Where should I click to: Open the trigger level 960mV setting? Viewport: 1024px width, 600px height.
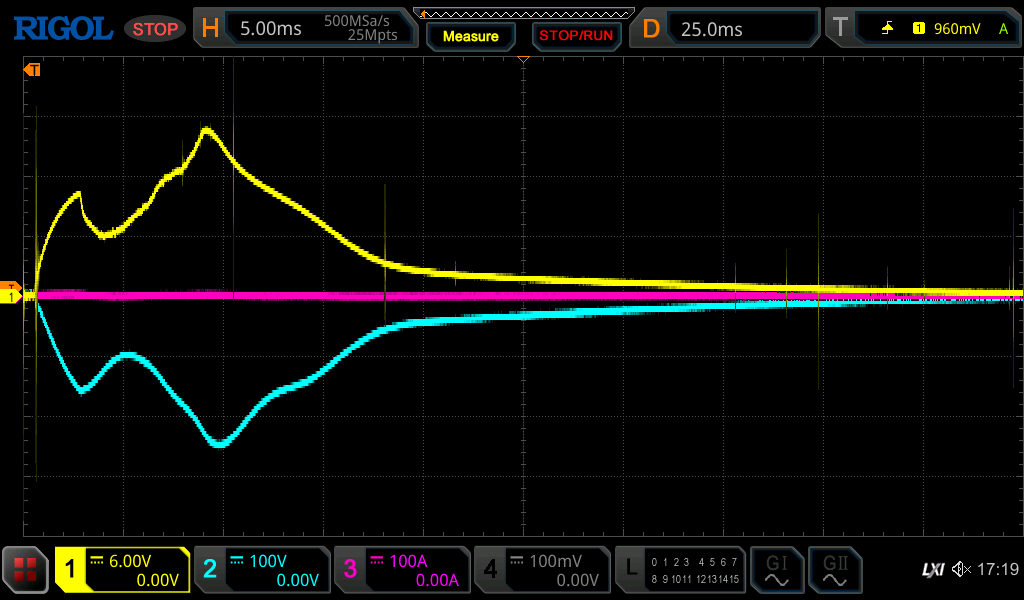955,29
